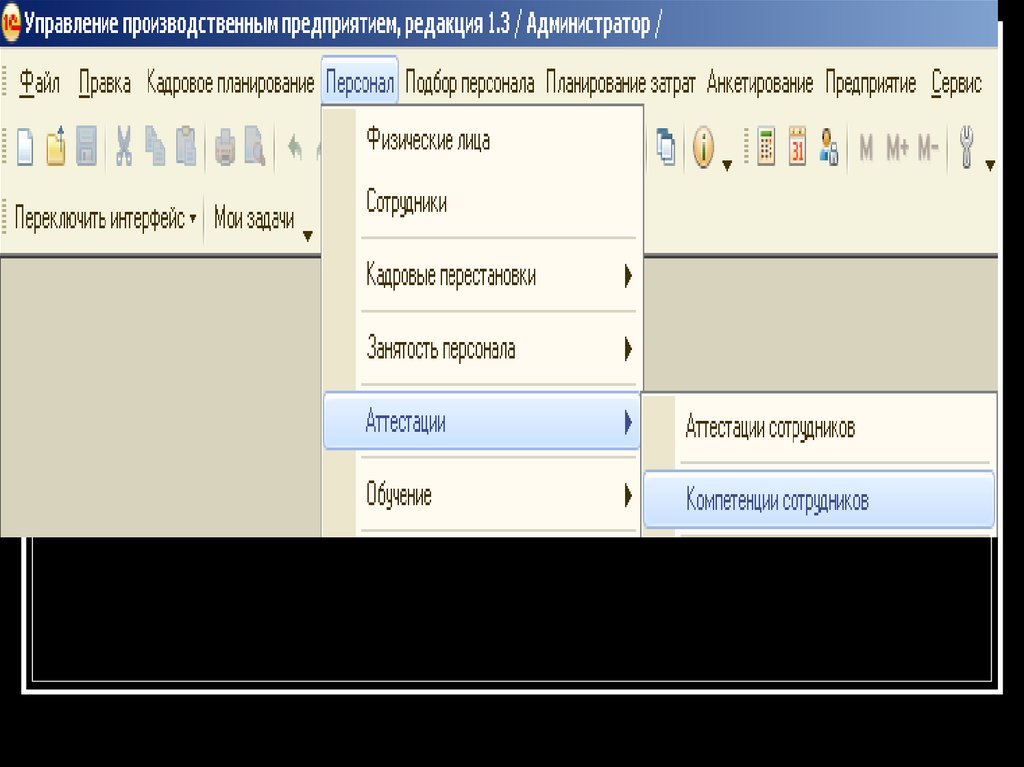This screenshot has height=767, width=1024.
Task: Click the M- memory subtract button
Action: [x=928, y=147]
